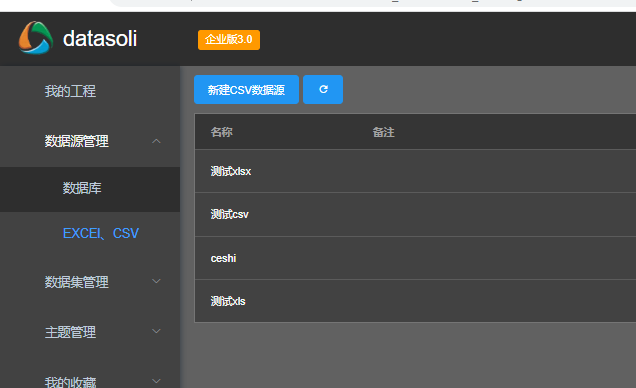Open 我的工程 in the sidebar
The width and height of the screenshot is (636, 388).
[70, 91]
